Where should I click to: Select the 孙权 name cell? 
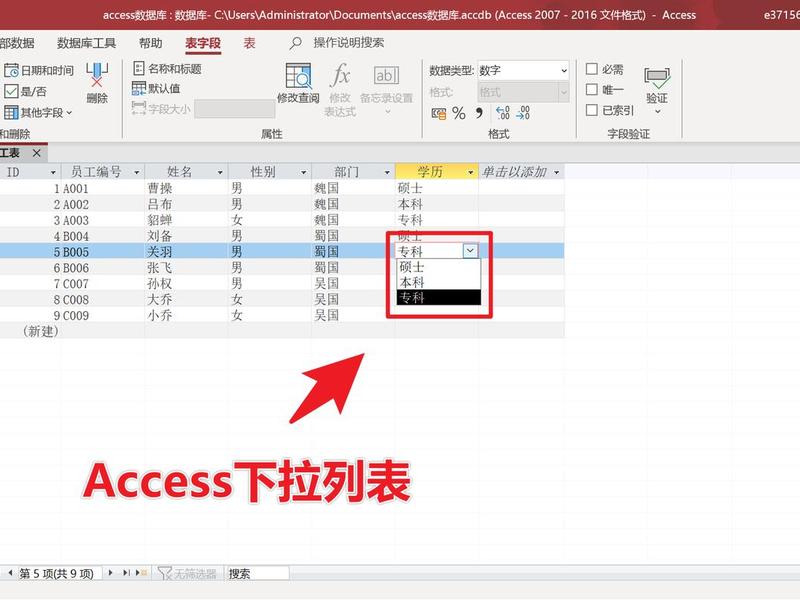pyautogui.click(x=187, y=284)
